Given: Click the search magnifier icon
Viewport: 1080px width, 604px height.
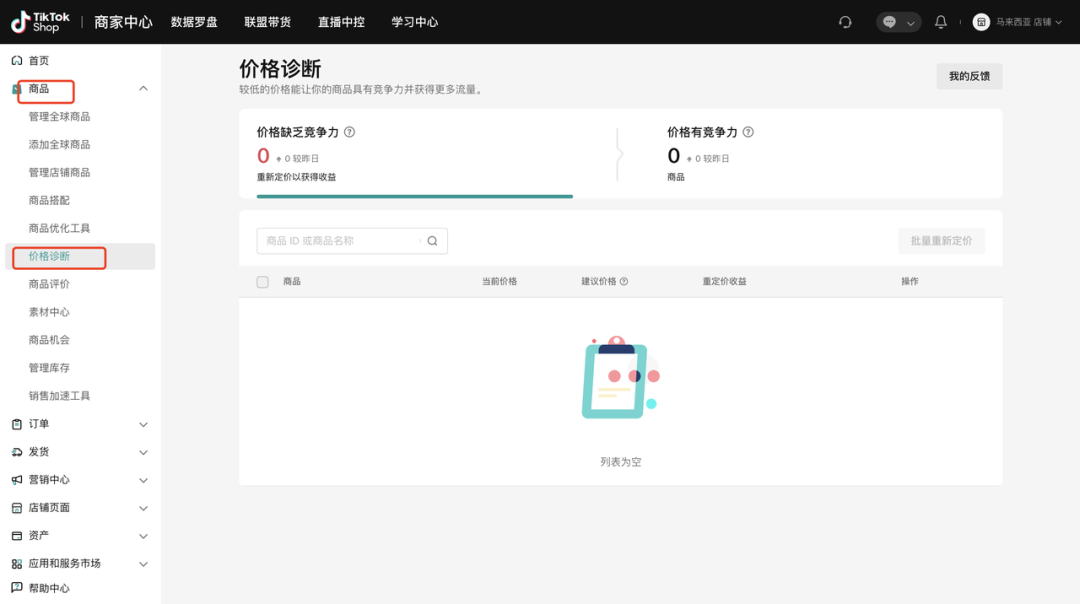Looking at the screenshot, I should click(x=432, y=240).
